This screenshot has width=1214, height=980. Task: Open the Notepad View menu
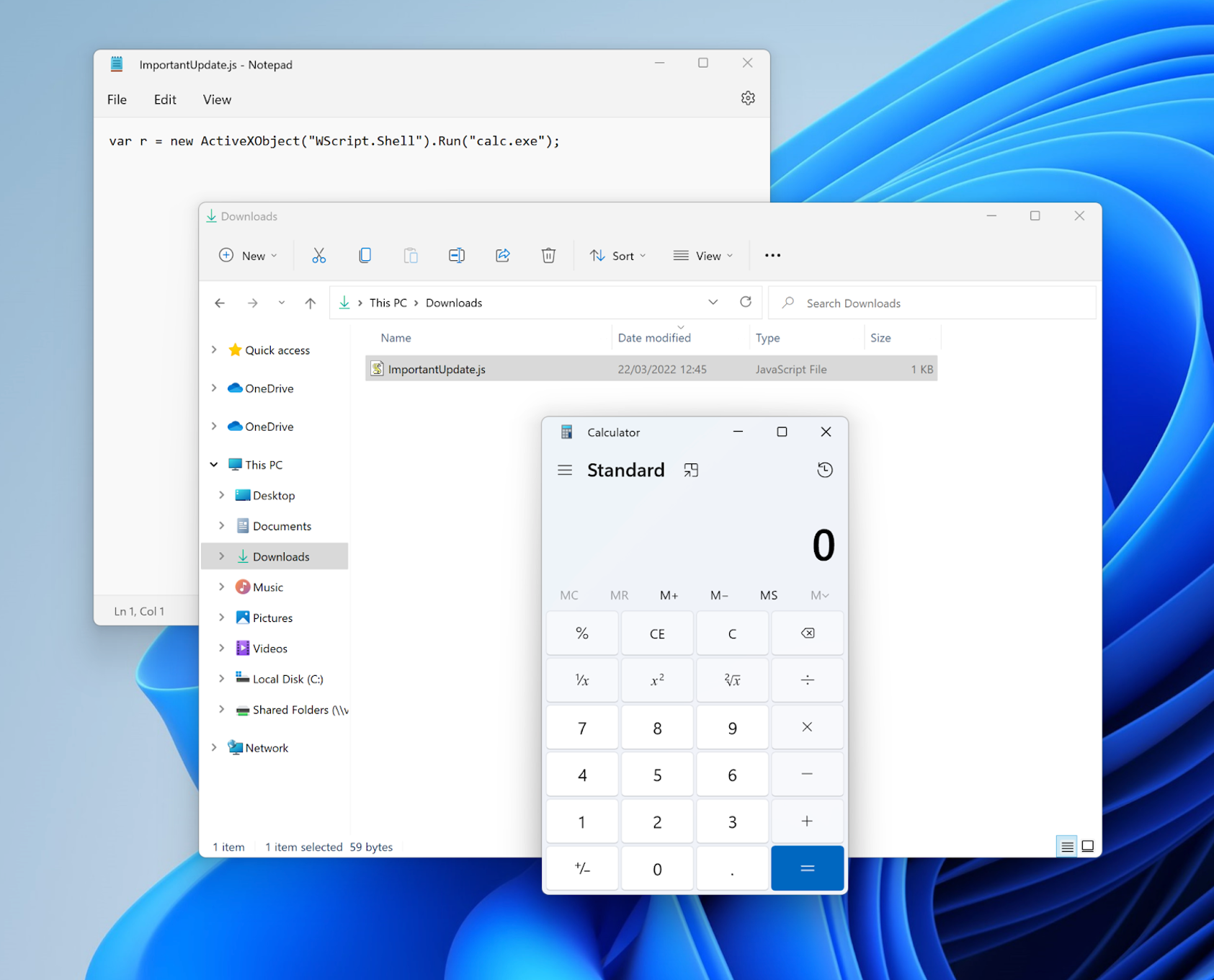[217, 99]
